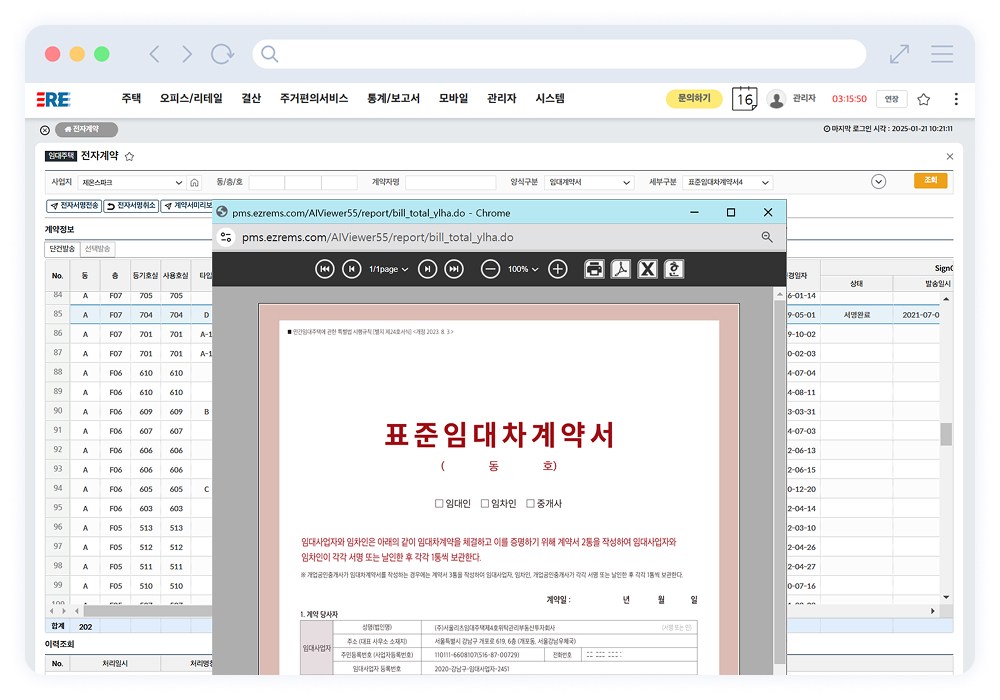Viewport: 1000px width, 700px height.
Task: Switch to the 단건발송 tab
Action: pyautogui.click(x=62, y=248)
